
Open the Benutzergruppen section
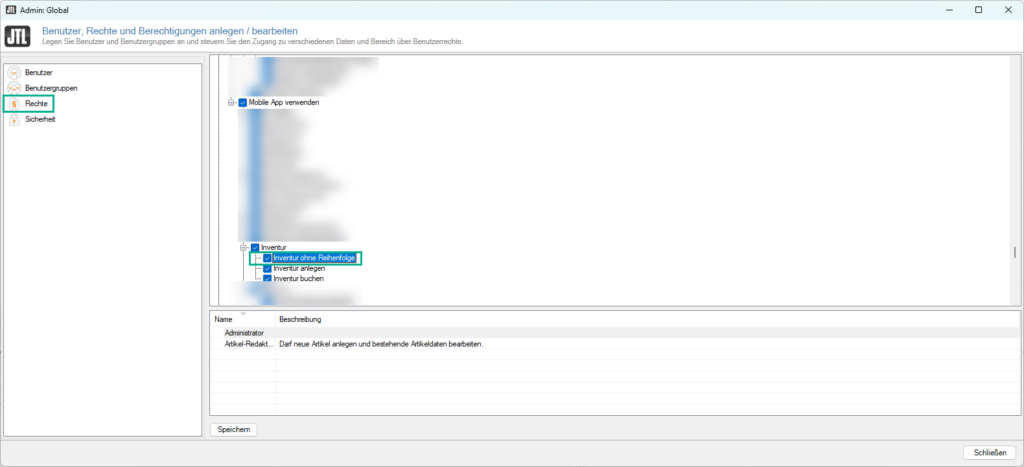[x=52, y=88]
